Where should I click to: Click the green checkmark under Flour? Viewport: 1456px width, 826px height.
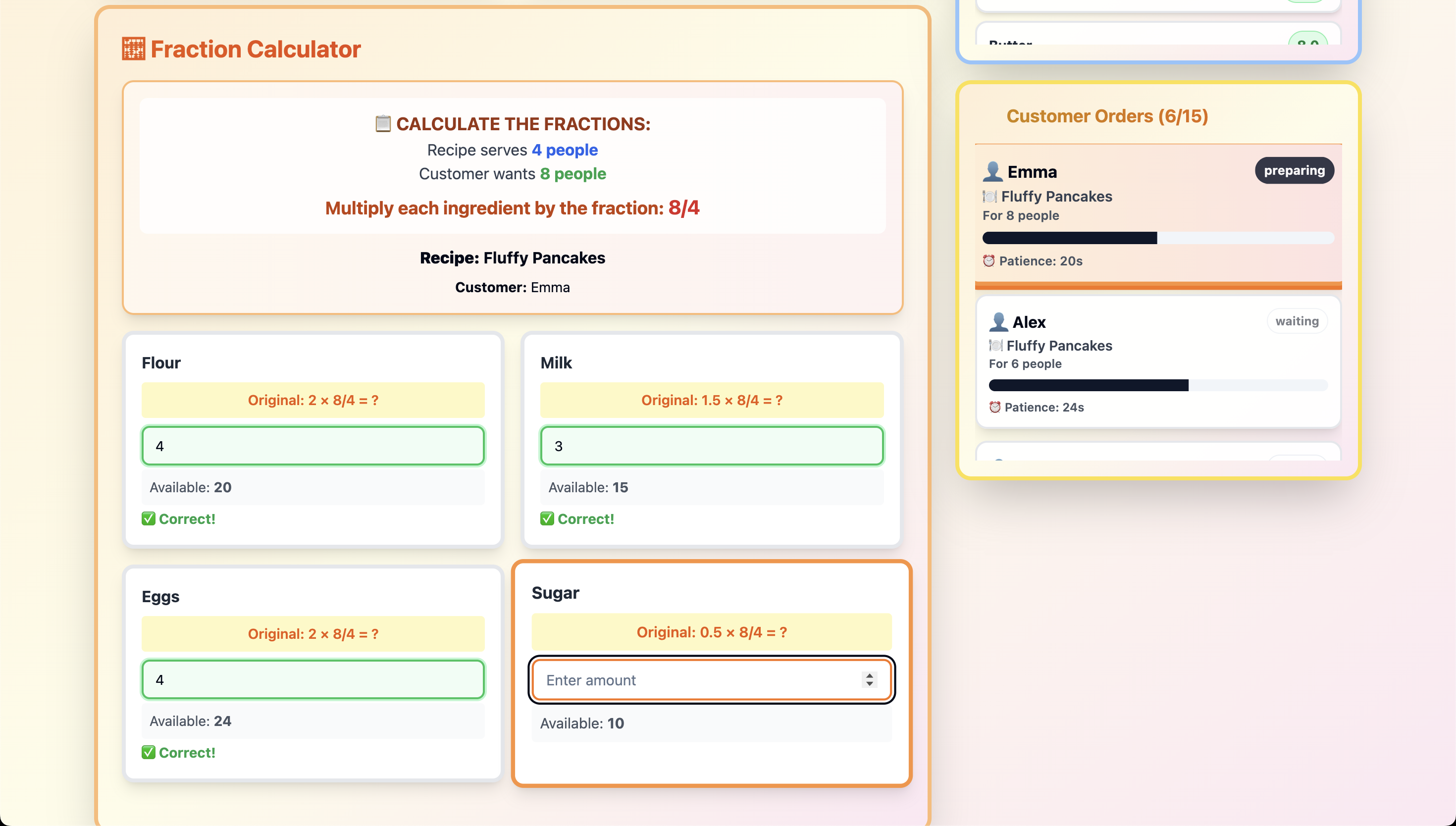coord(149,518)
